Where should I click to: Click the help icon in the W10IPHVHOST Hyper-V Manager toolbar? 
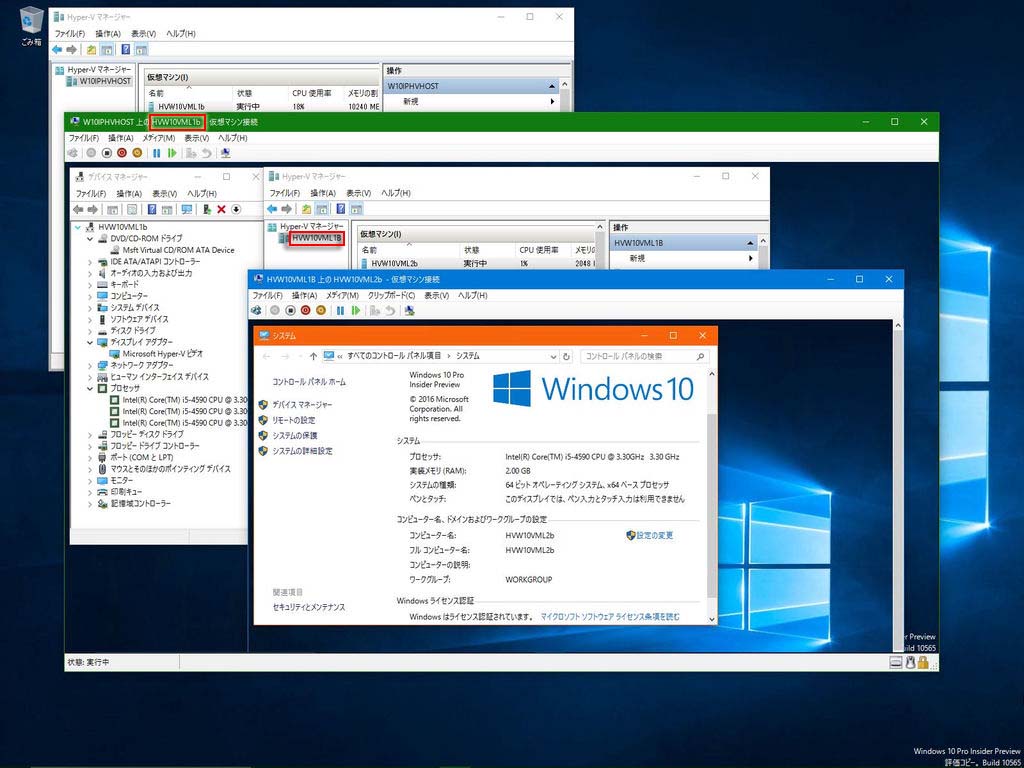pyautogui.click(x=125, y=50)
